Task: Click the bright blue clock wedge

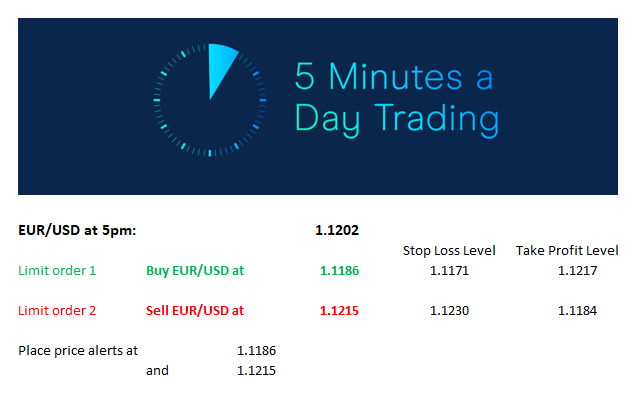Action: coord(221,70)
